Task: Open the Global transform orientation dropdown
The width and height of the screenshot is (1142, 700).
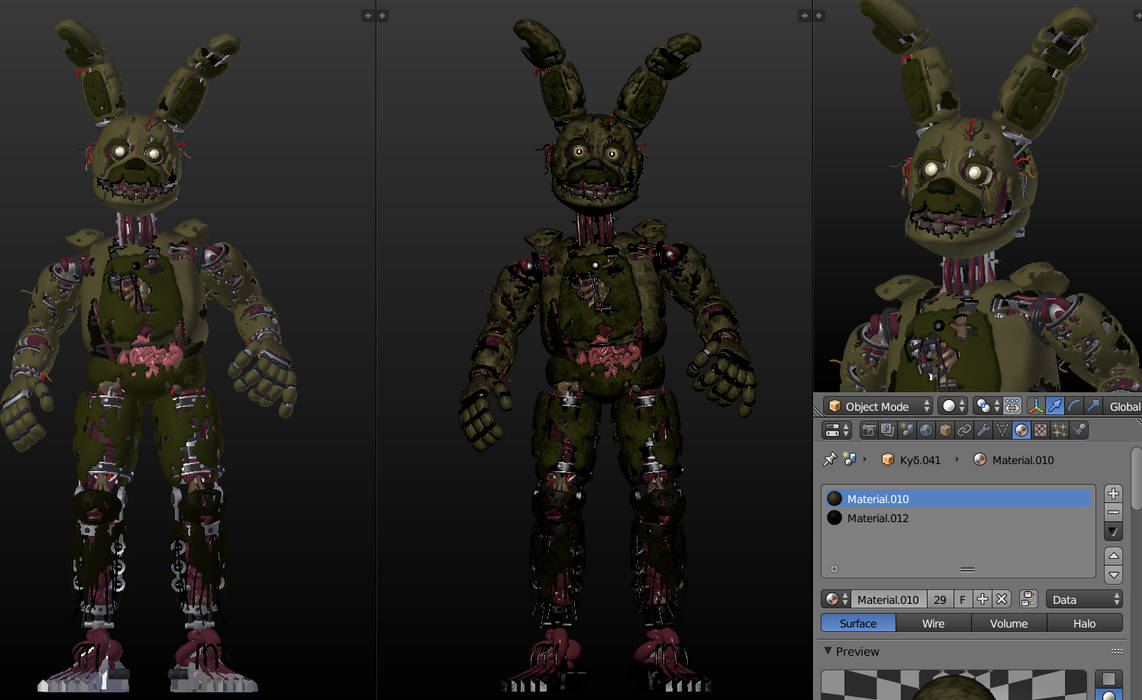Action: point(1124,406)
